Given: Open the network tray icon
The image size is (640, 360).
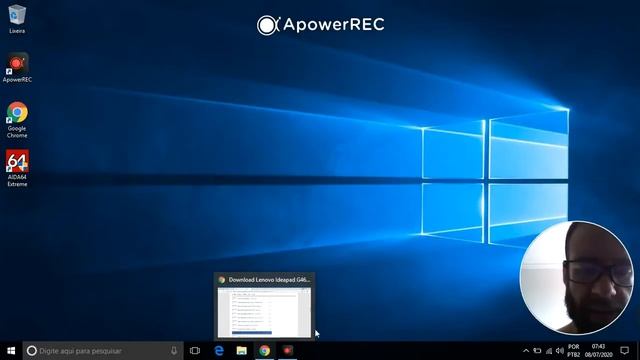Looking at the screenshot, I should pos(549,351).
